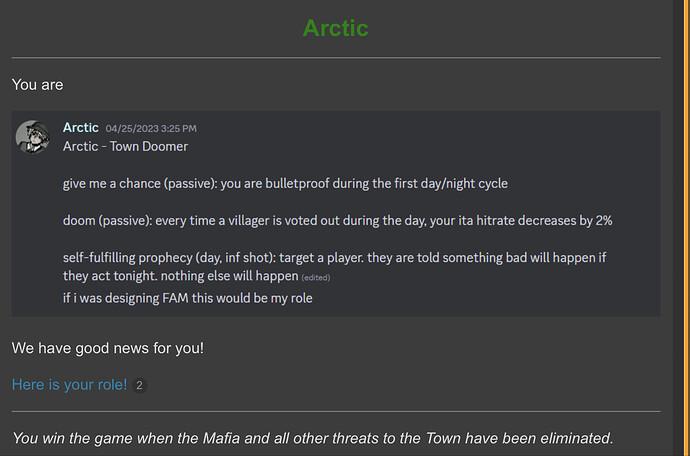
Task: Click the 'You are' text
Action: click(37, 85)
